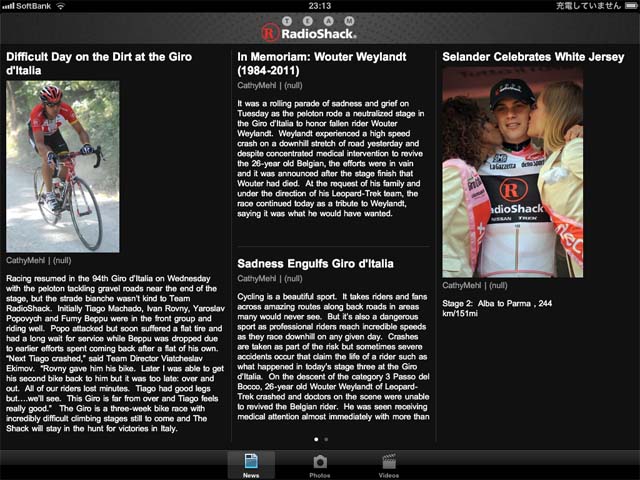This screenshot has width=640, height=480.
Task: Switch to the Photos camera icon
Action: click(320, 462)
